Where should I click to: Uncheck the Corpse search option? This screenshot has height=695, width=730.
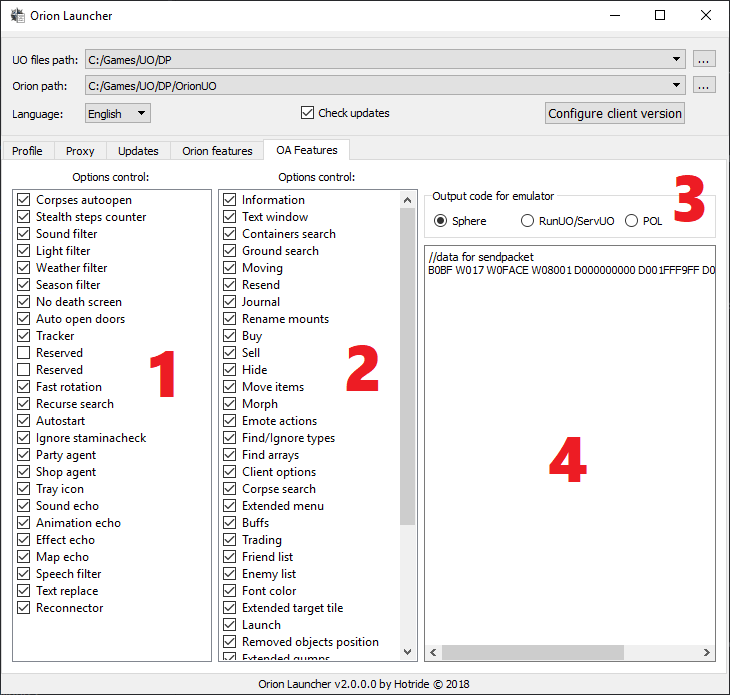click(x=230, y=488)
